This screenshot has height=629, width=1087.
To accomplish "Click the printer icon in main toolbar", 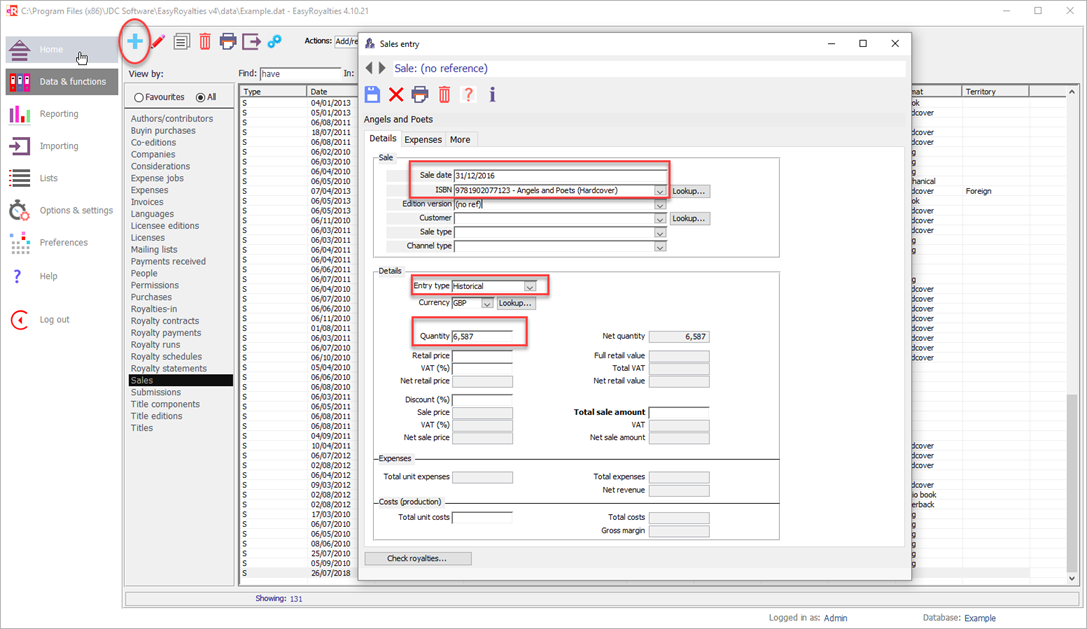I will 228,42.
